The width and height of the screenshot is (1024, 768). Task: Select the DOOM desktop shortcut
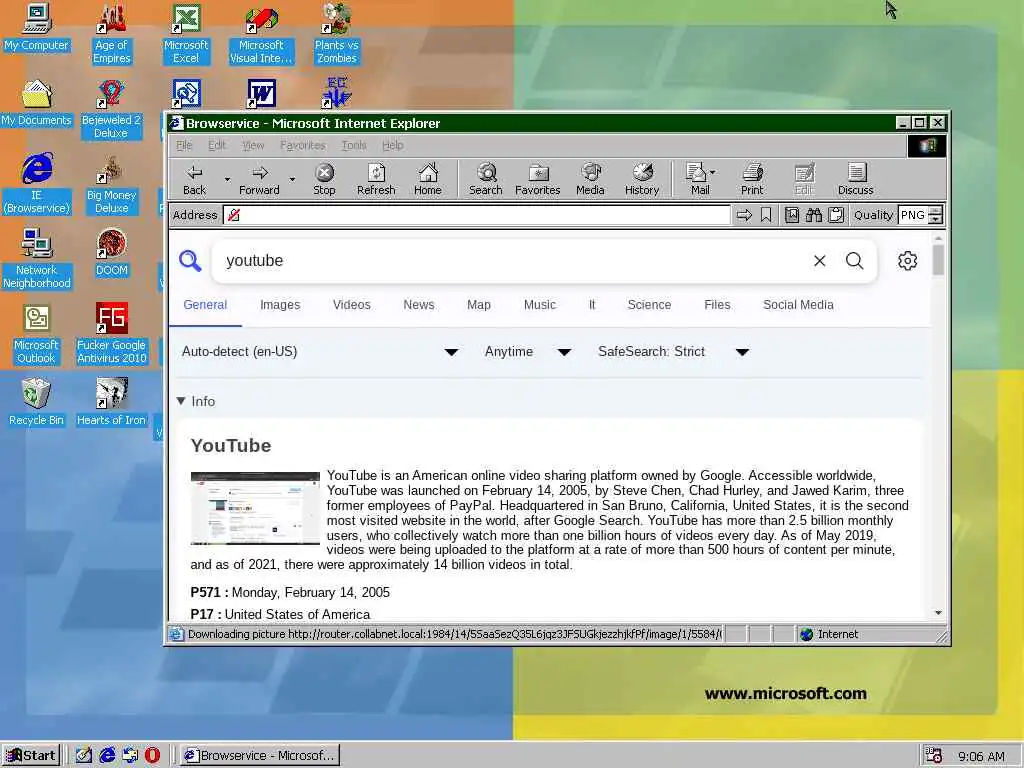pos(112,253)
